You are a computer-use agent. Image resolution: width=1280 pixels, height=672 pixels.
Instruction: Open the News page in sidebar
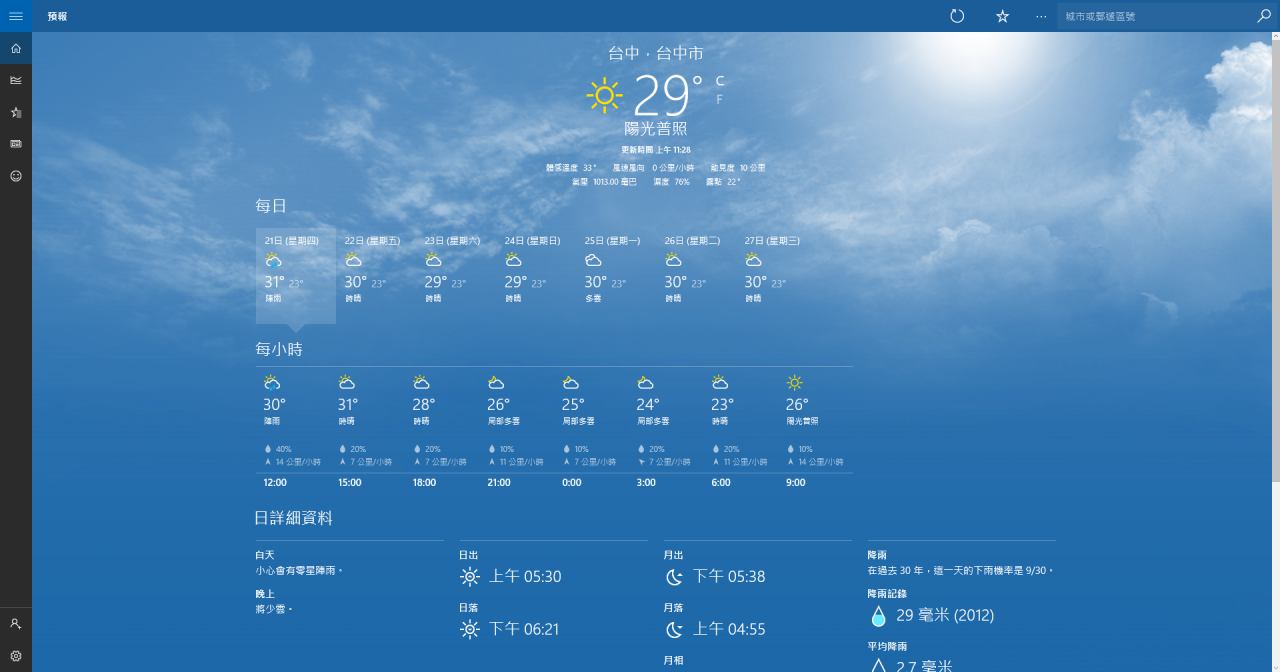(x=16, y=144)
